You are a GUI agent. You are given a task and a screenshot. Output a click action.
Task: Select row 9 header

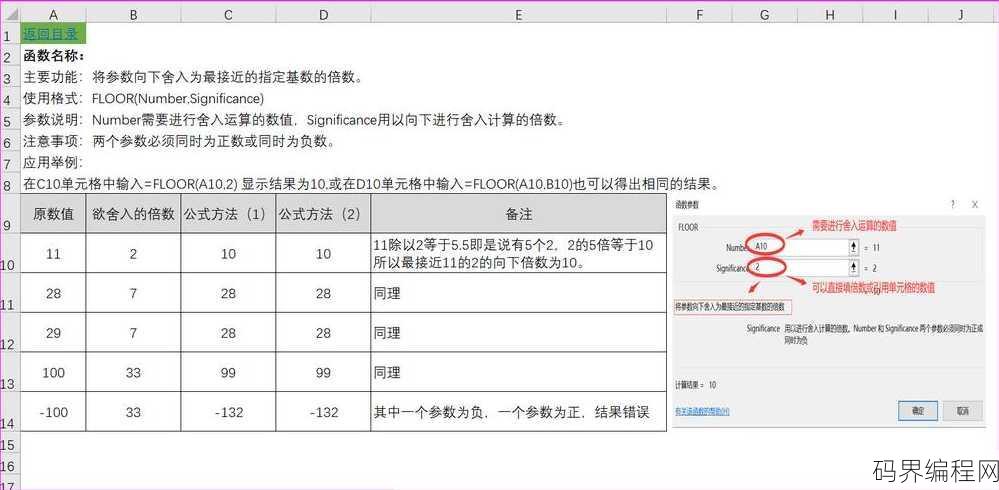[10, 214]
